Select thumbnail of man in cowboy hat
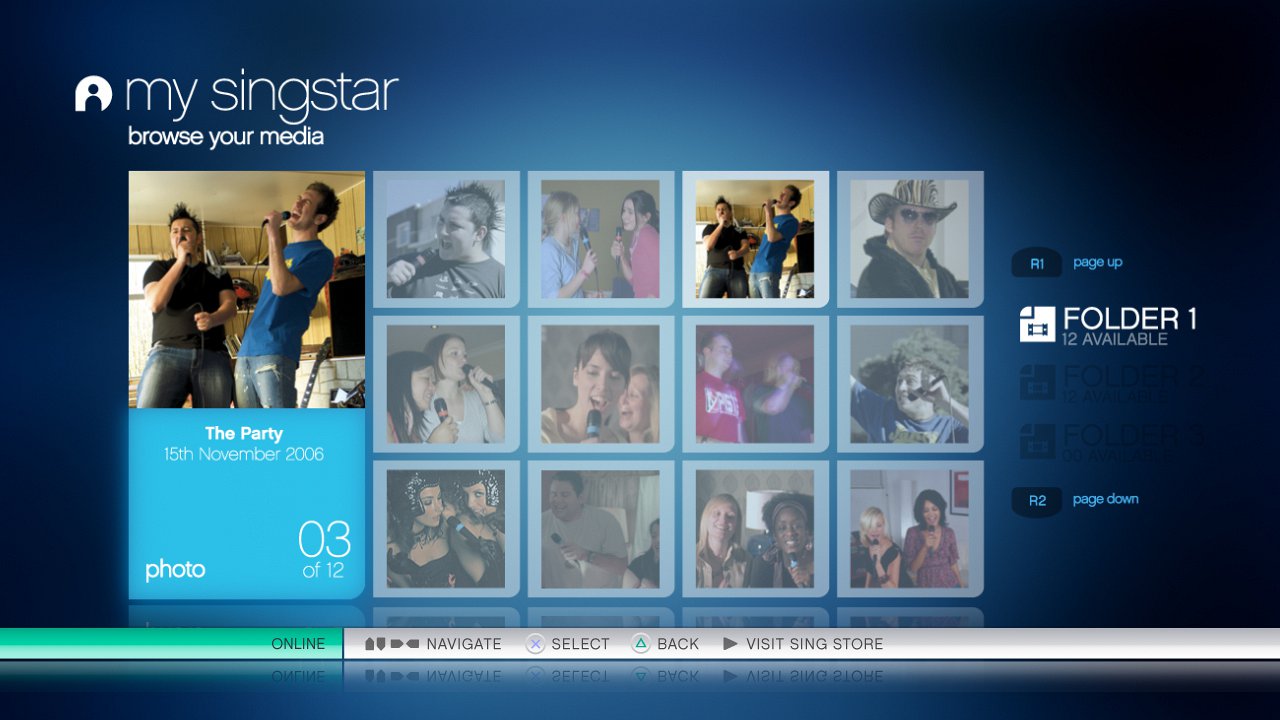Image resolution: width=1280 pixels, height=720 pixels. point(910,239)
